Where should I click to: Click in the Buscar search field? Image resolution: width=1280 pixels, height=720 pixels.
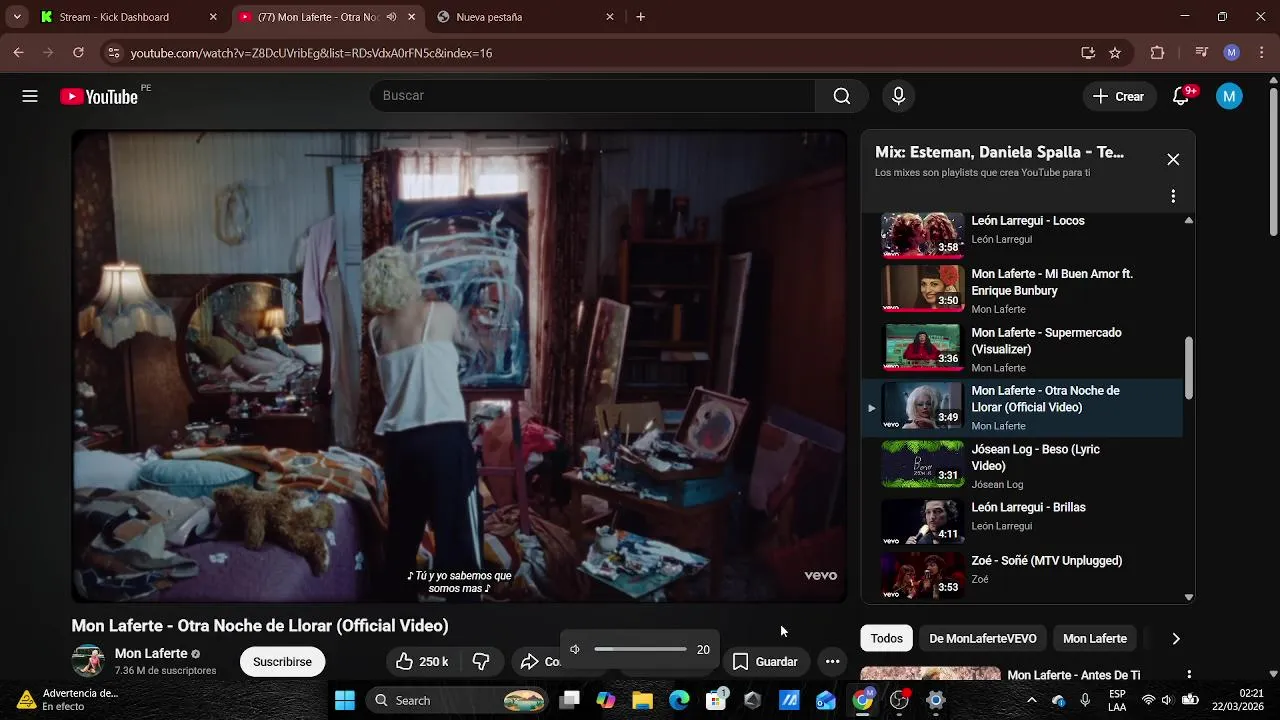pos(593,96)
